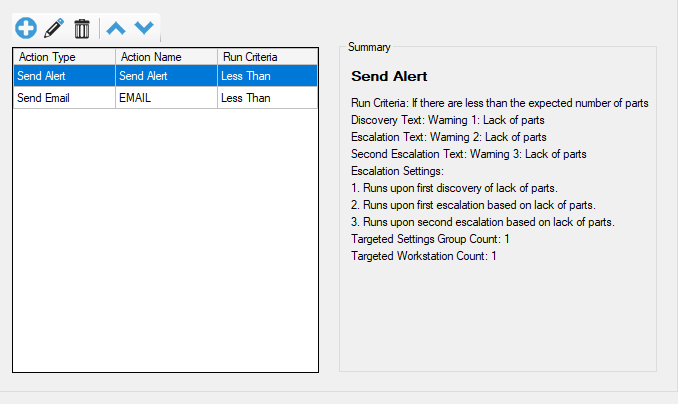Click the Targeted Workstation Count text
This screenshot has height=404, width=678.
pyautogui.click(x=424, y=256)
